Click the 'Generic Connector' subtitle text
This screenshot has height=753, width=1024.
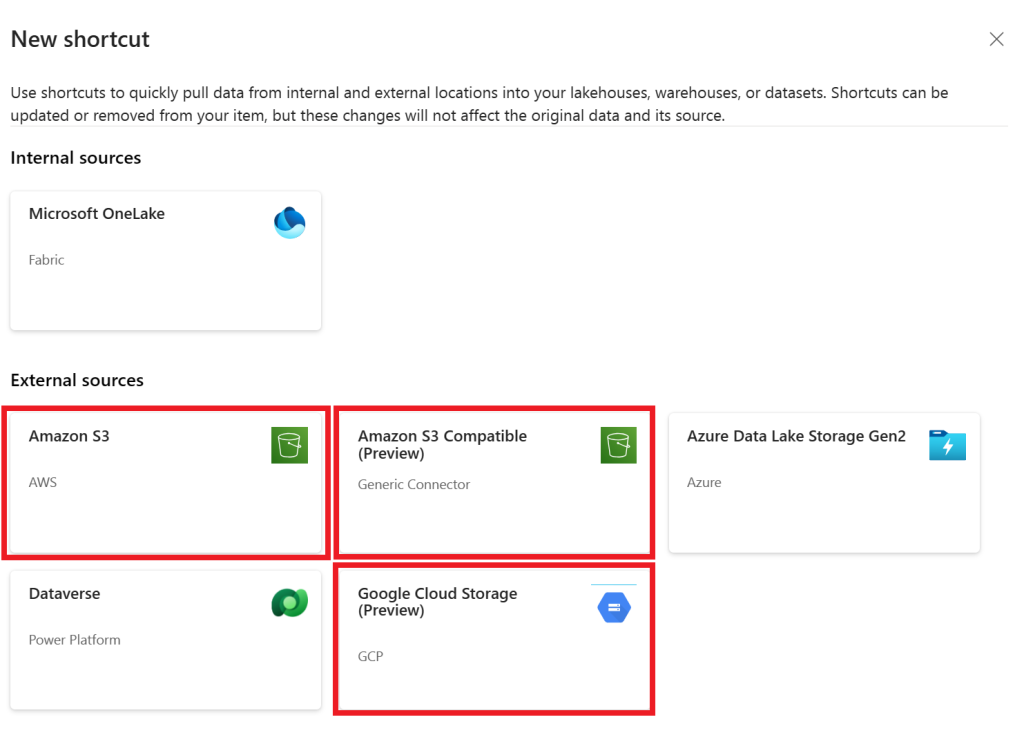tap(414, 485)
